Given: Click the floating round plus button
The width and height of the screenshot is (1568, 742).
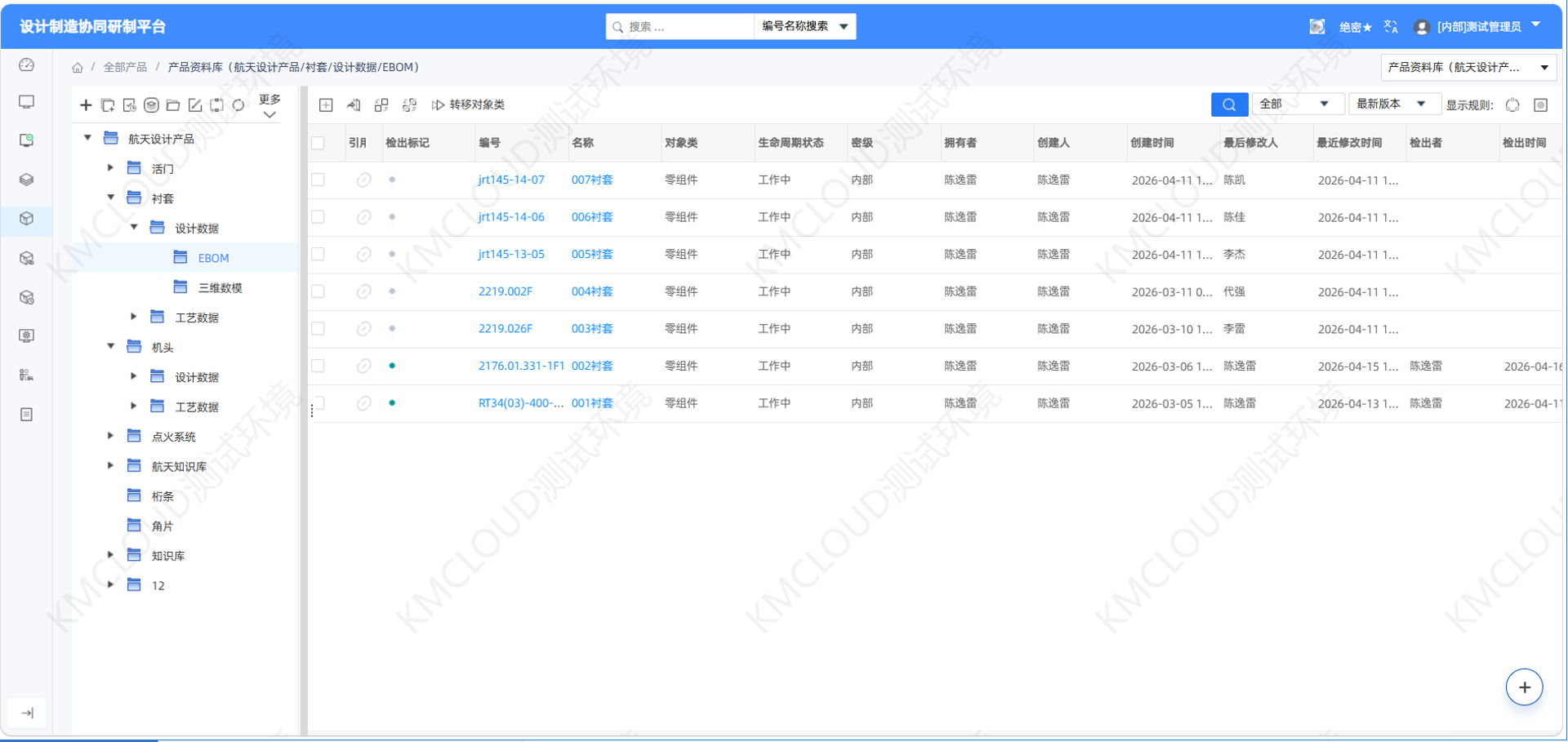Looking at the screenshot, I should pyautogui.click(x=1524, y=687).
